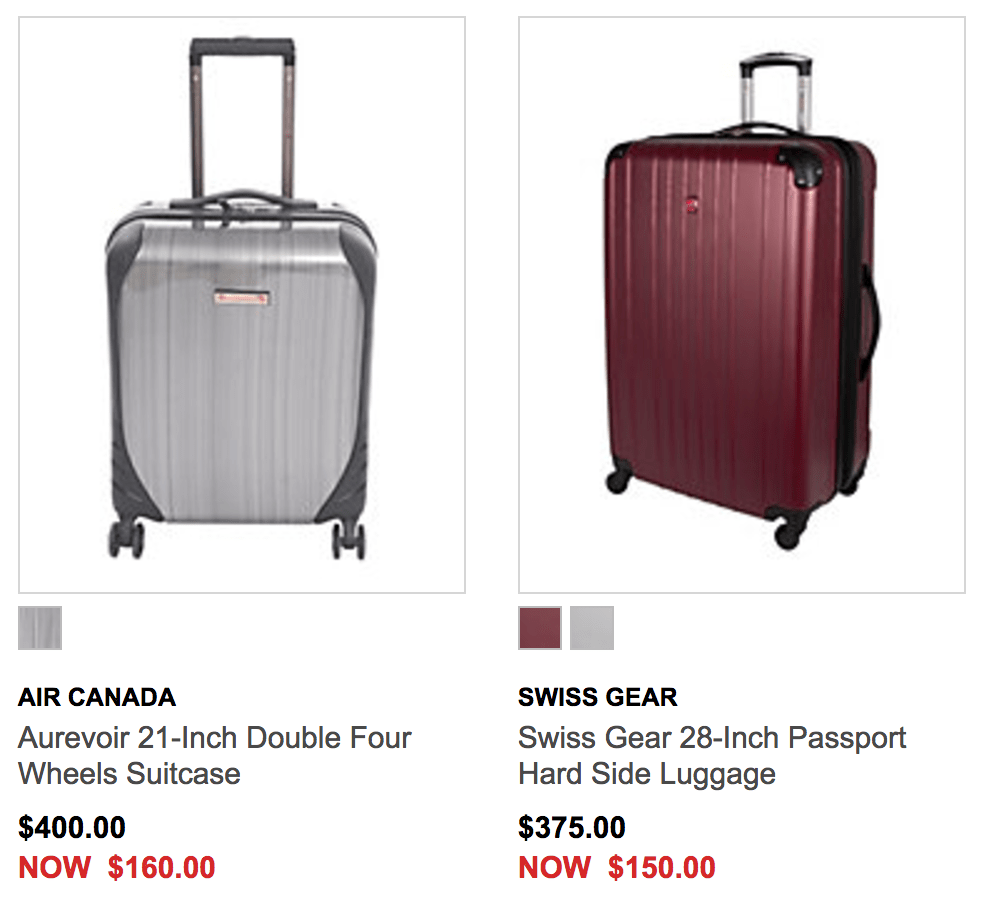Click the badge plate on the grey suitcase
Screen dimensions: 982x900
point(242,297)
